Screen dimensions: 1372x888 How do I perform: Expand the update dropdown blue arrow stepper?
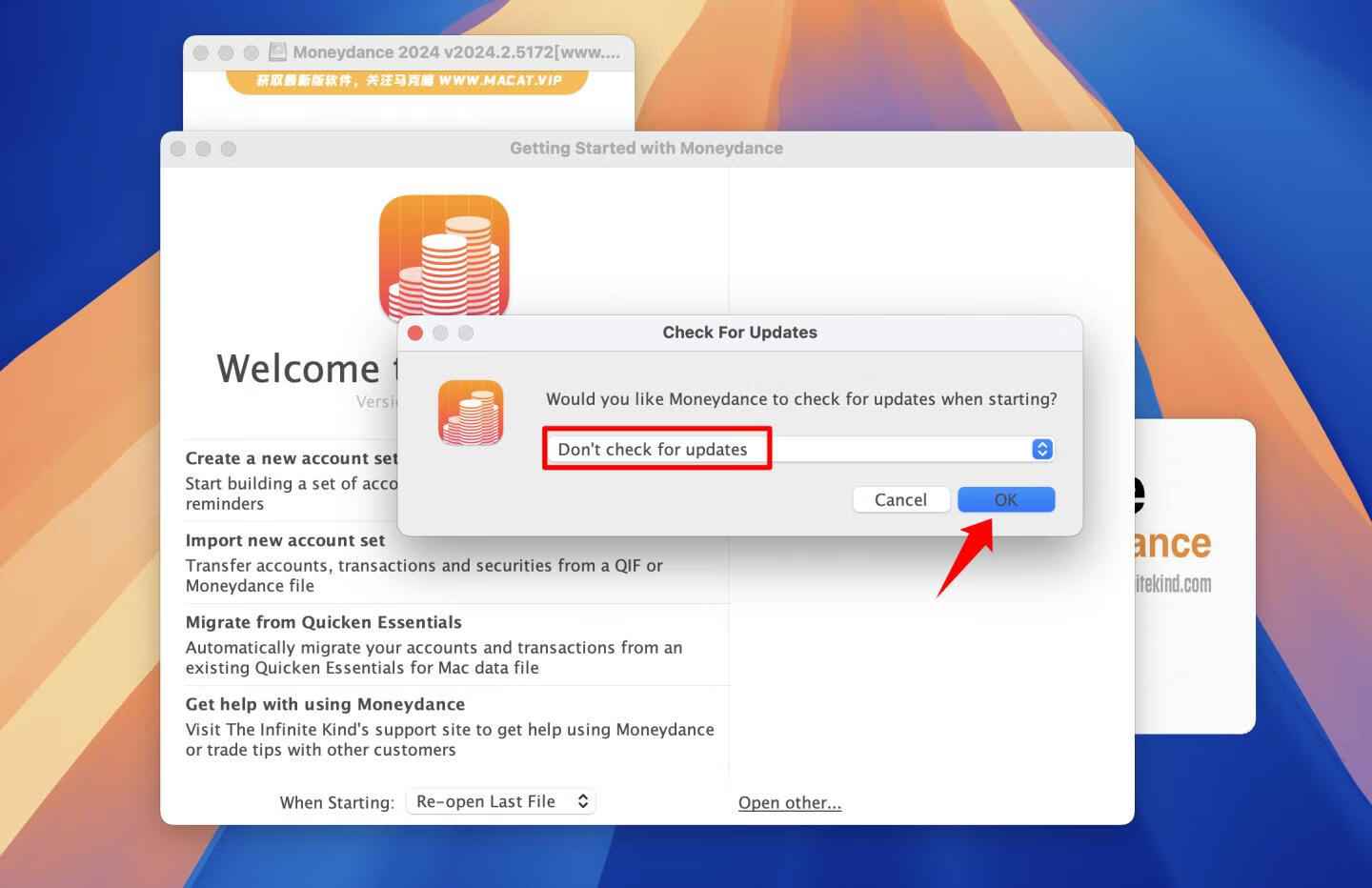(1042, 449)
